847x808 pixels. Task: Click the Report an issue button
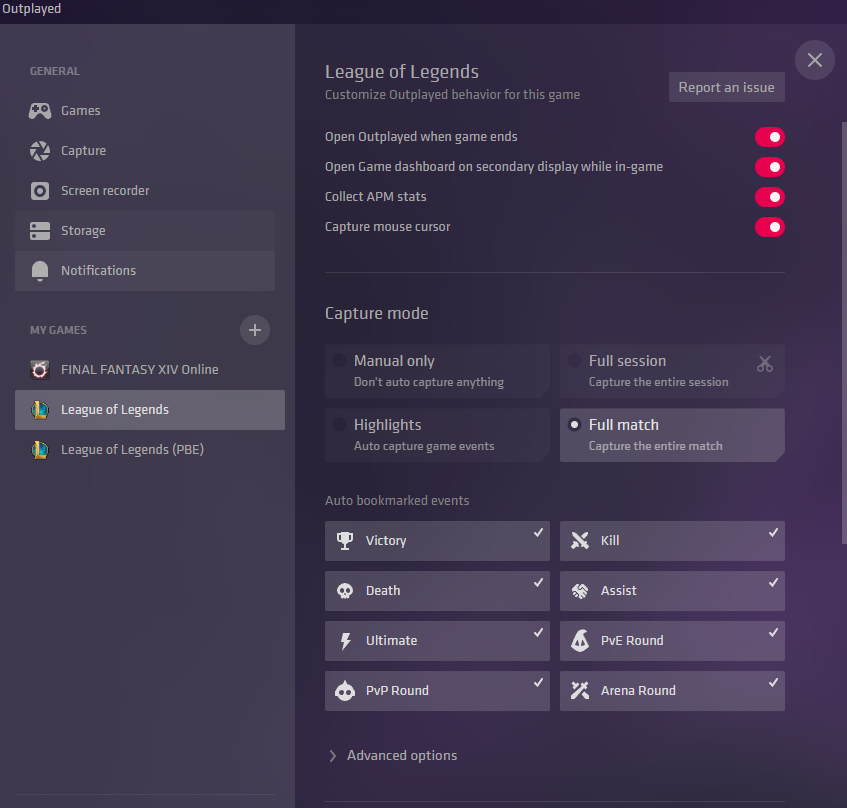coord(727,87)
